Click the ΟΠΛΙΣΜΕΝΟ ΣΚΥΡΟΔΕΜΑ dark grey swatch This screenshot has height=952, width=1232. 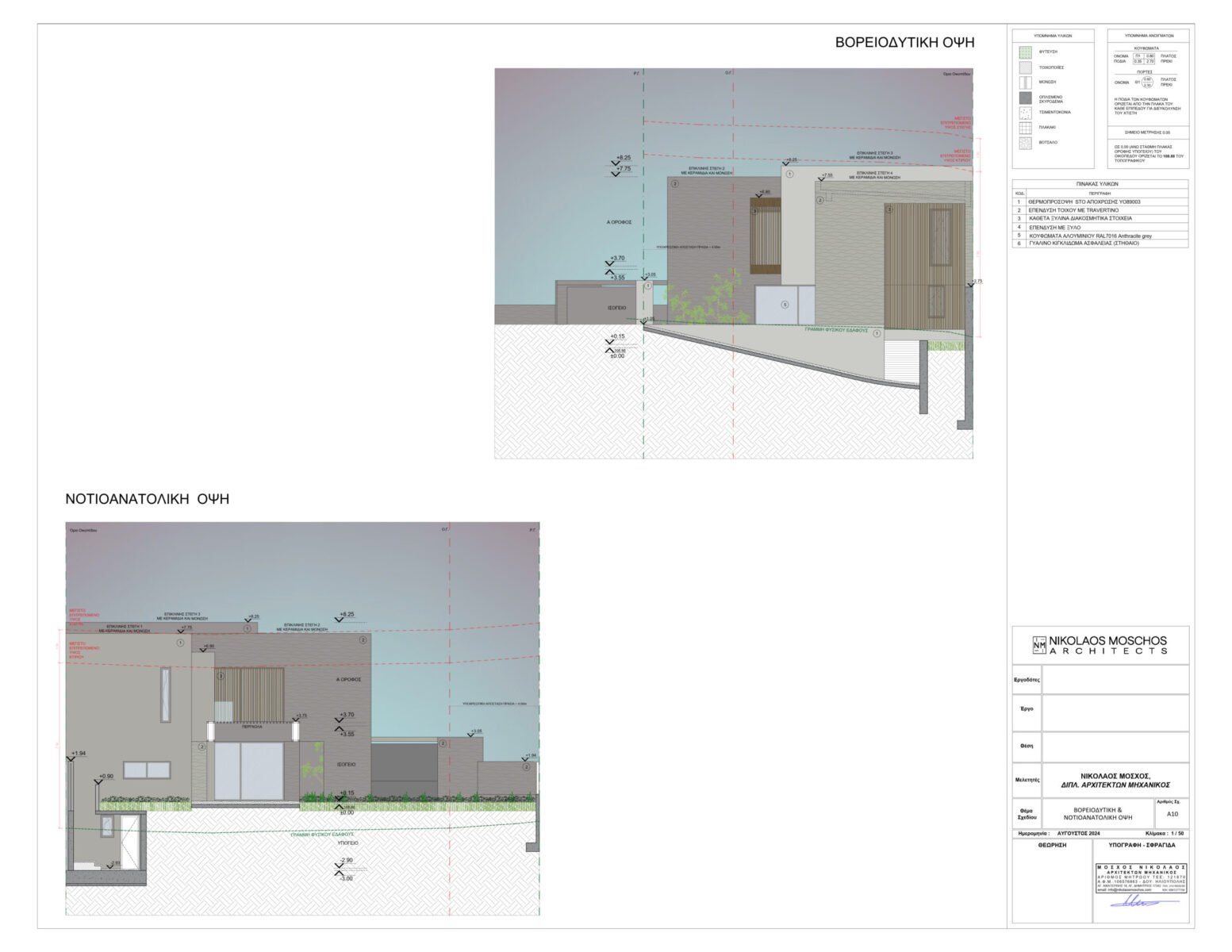(x=1025, y=98)
